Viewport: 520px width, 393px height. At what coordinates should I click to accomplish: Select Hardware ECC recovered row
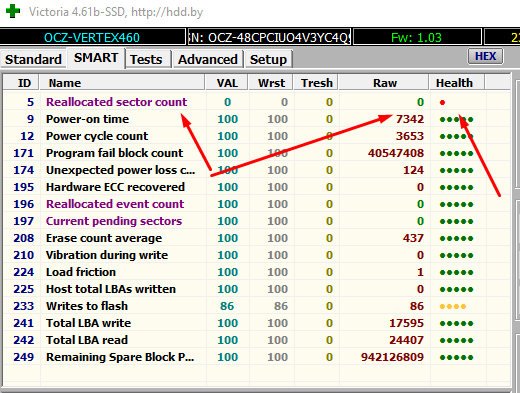257,187
